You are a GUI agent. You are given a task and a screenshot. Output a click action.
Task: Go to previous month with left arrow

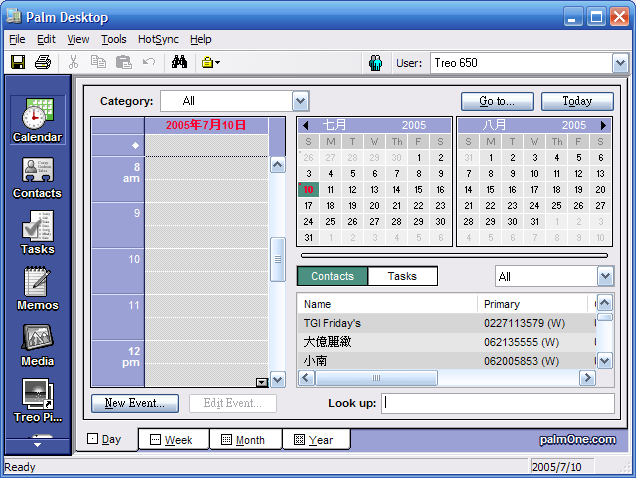tap(306, 125)
